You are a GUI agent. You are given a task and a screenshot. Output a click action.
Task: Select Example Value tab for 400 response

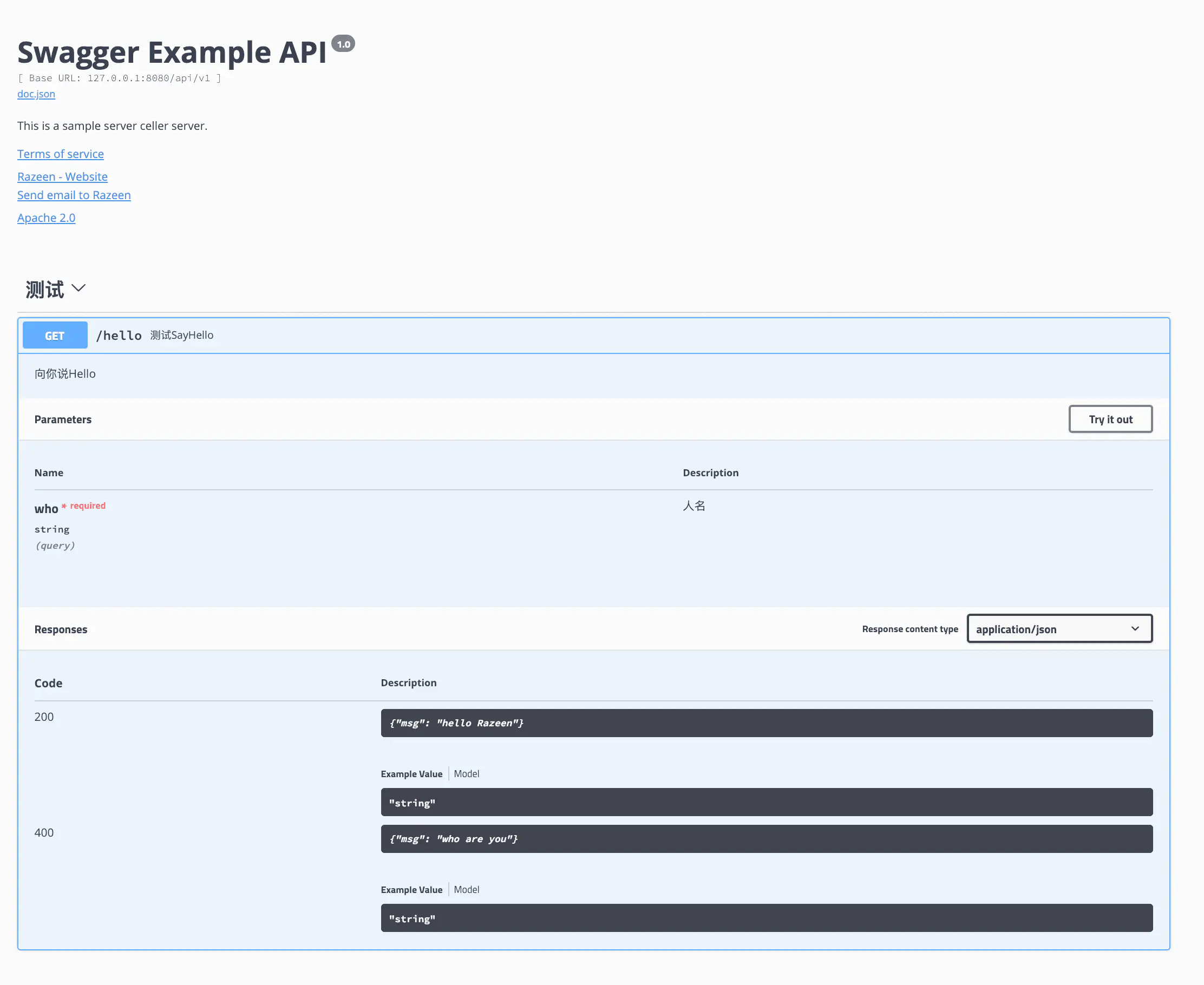point(411,890)
